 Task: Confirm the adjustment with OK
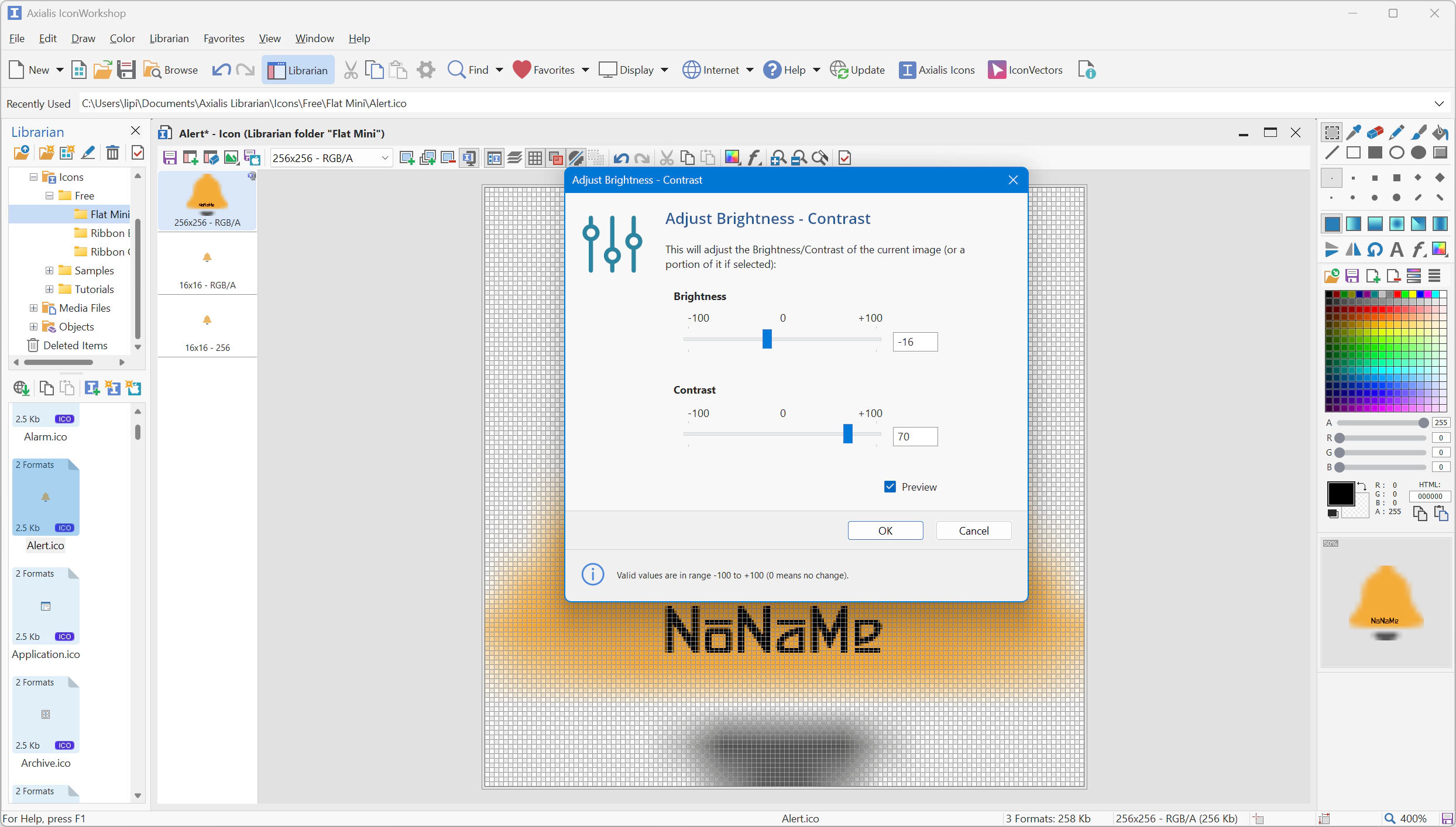tap(885, 530)
